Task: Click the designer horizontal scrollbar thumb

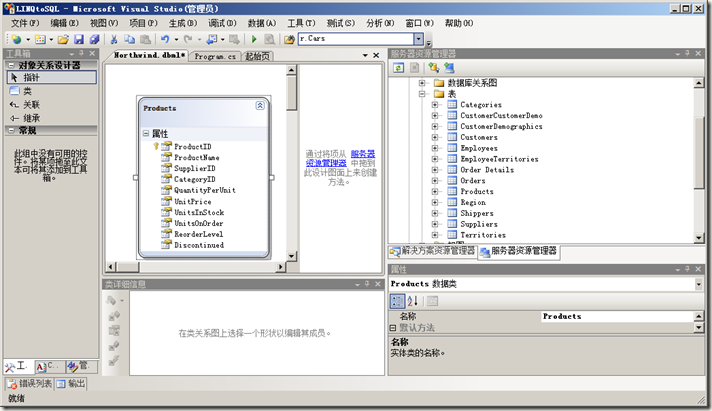Action: coord(127,267)
